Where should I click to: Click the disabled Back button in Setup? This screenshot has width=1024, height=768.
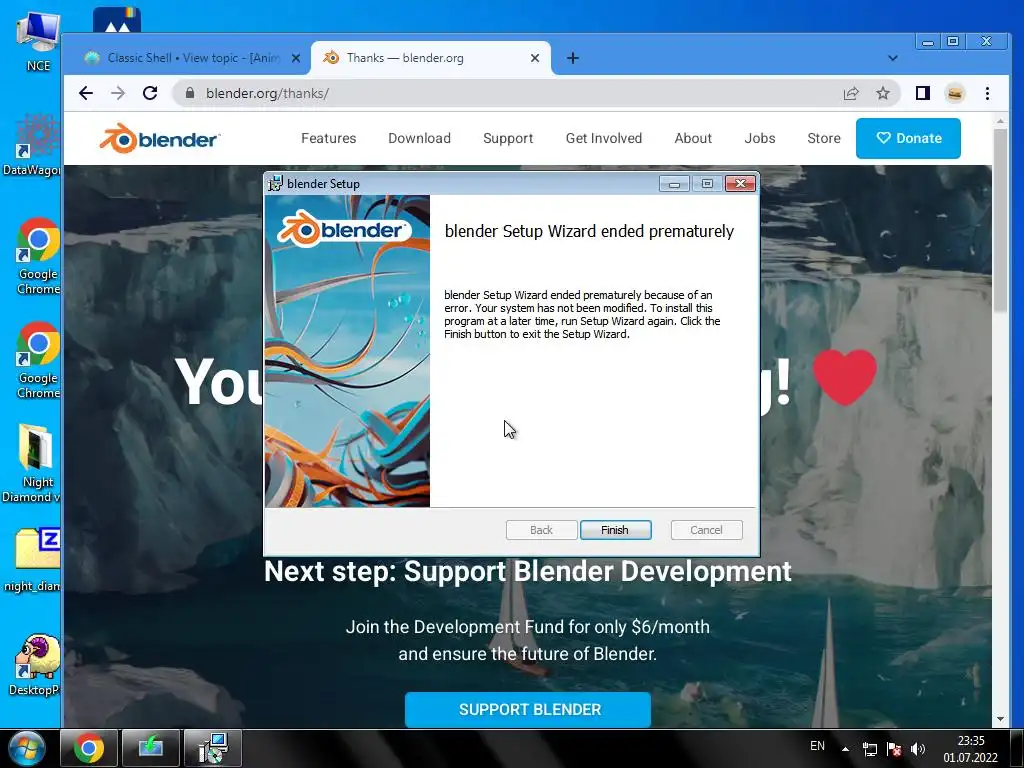point(541,530)
